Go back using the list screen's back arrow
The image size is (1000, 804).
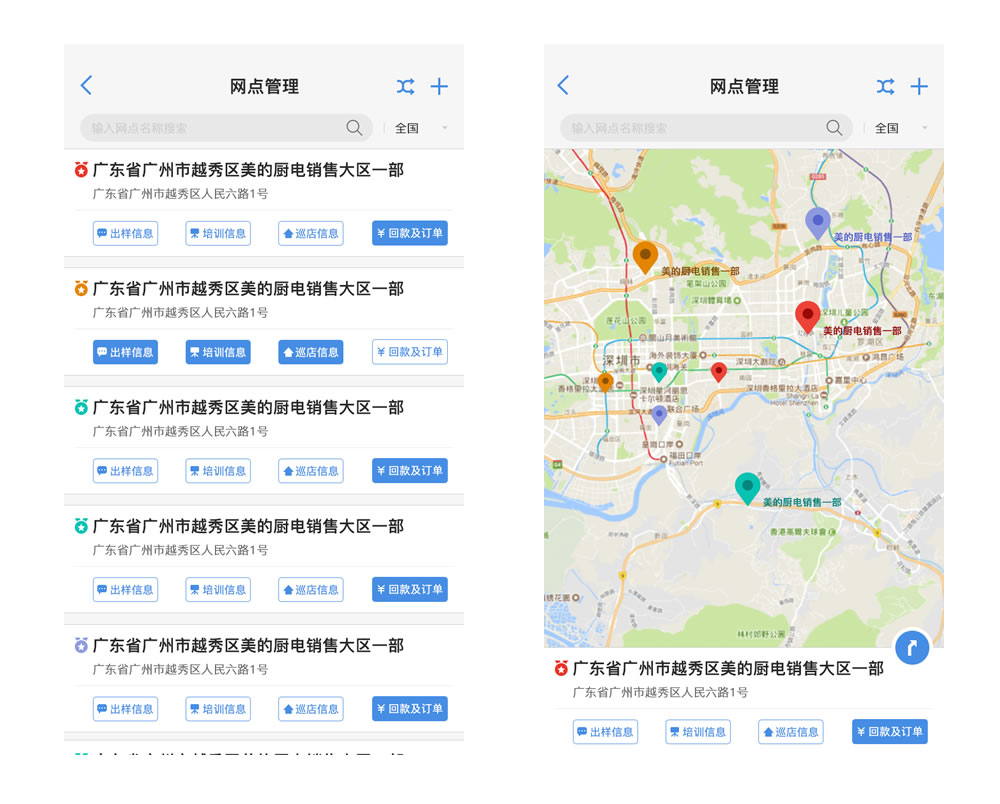(x=87, y=85)
